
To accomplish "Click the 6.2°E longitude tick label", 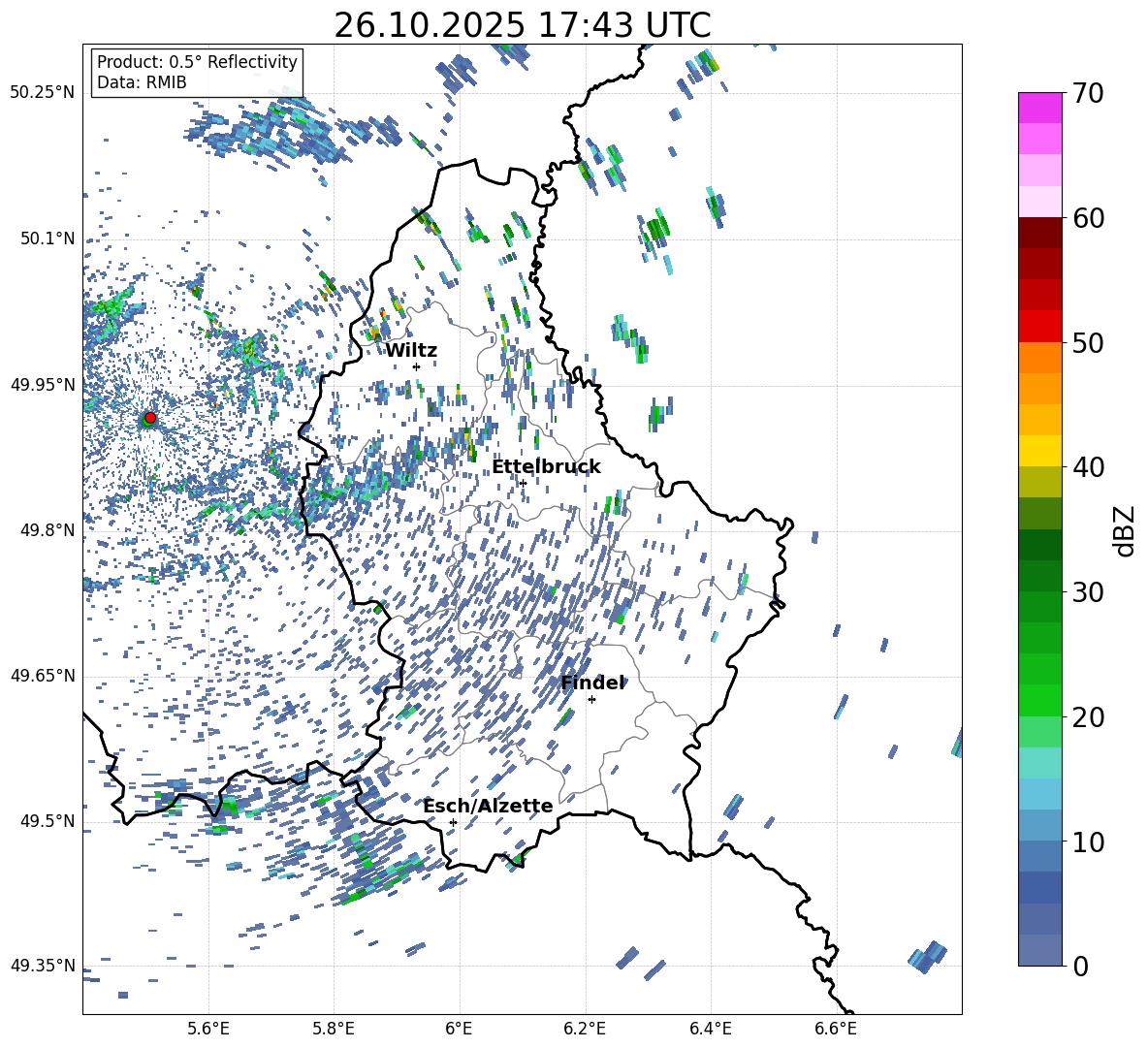I will pos(585,1028).
